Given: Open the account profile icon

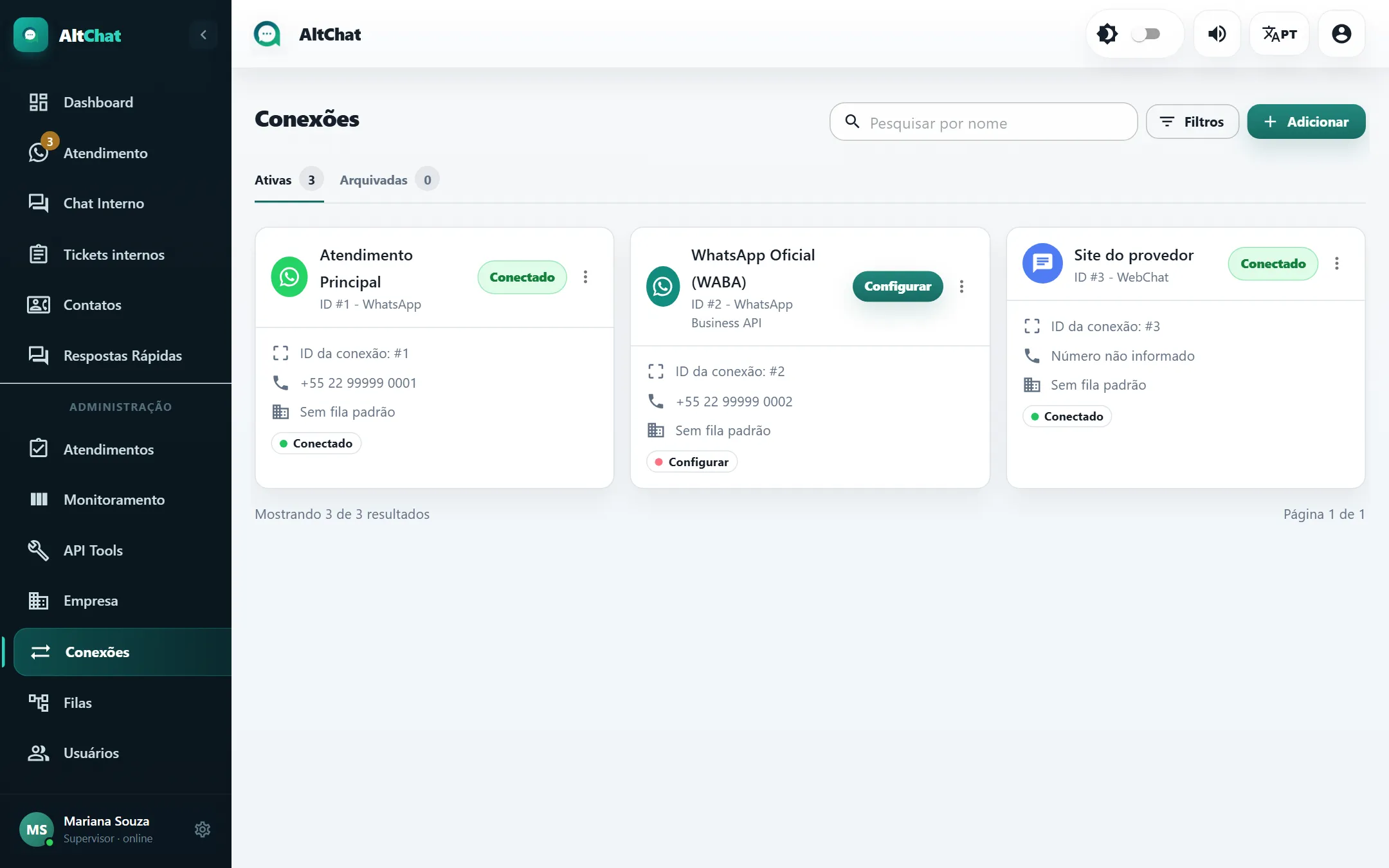Looking at the screenshot, I should tap(1341, 34).
